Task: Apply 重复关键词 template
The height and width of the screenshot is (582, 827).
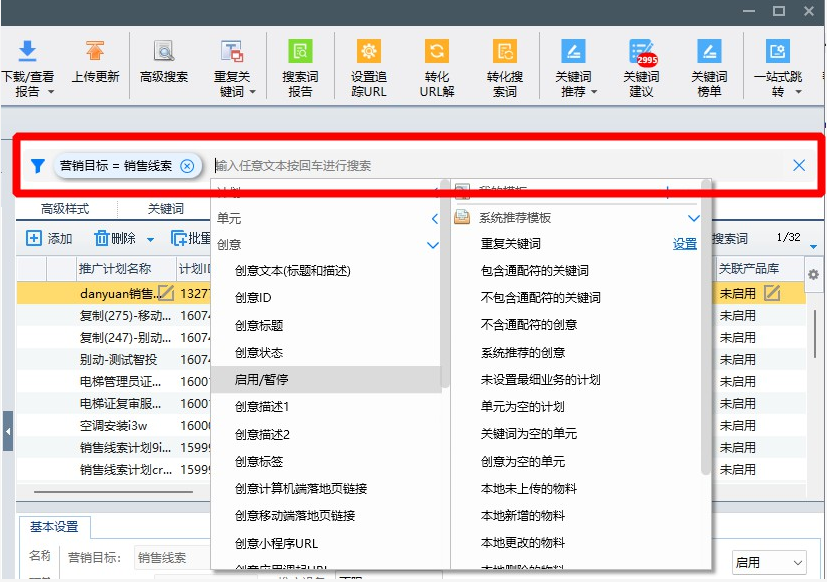Action: [511, 244]
